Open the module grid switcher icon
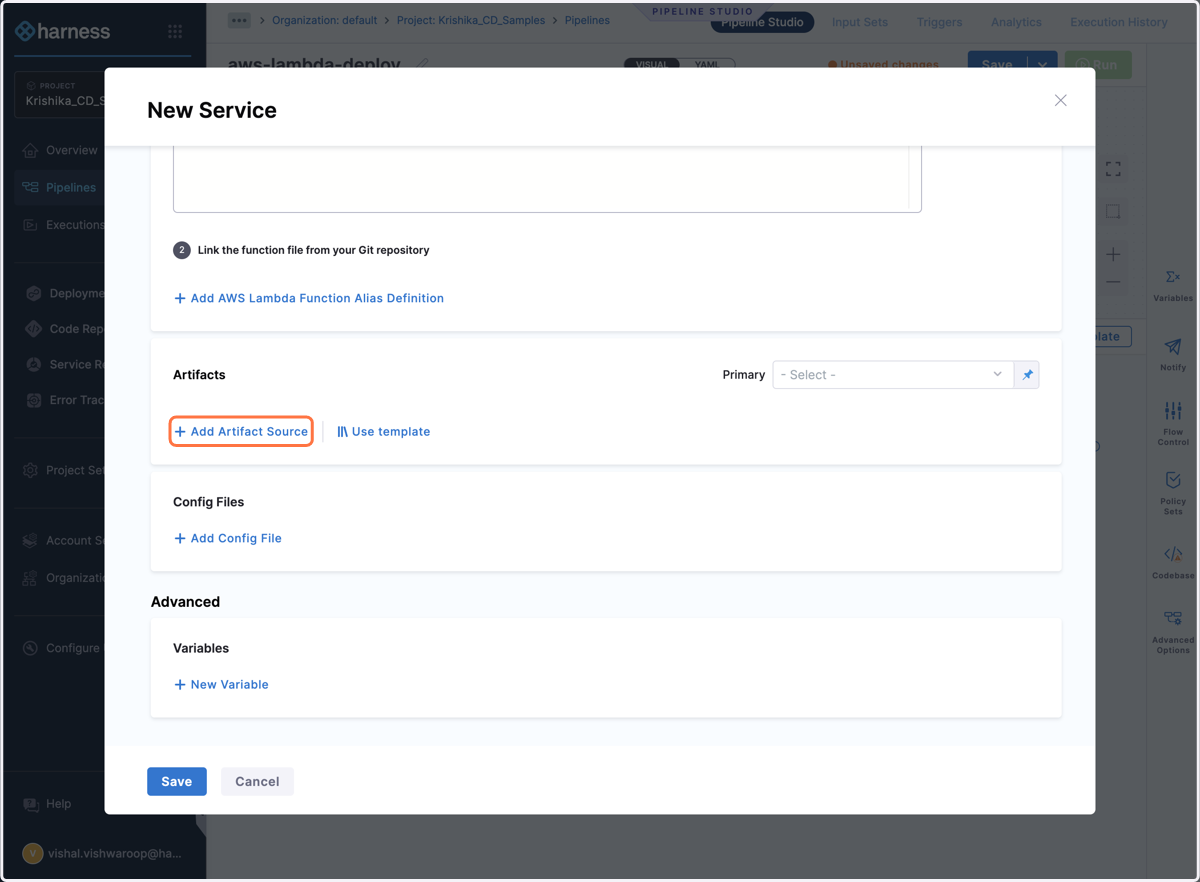 175,32
